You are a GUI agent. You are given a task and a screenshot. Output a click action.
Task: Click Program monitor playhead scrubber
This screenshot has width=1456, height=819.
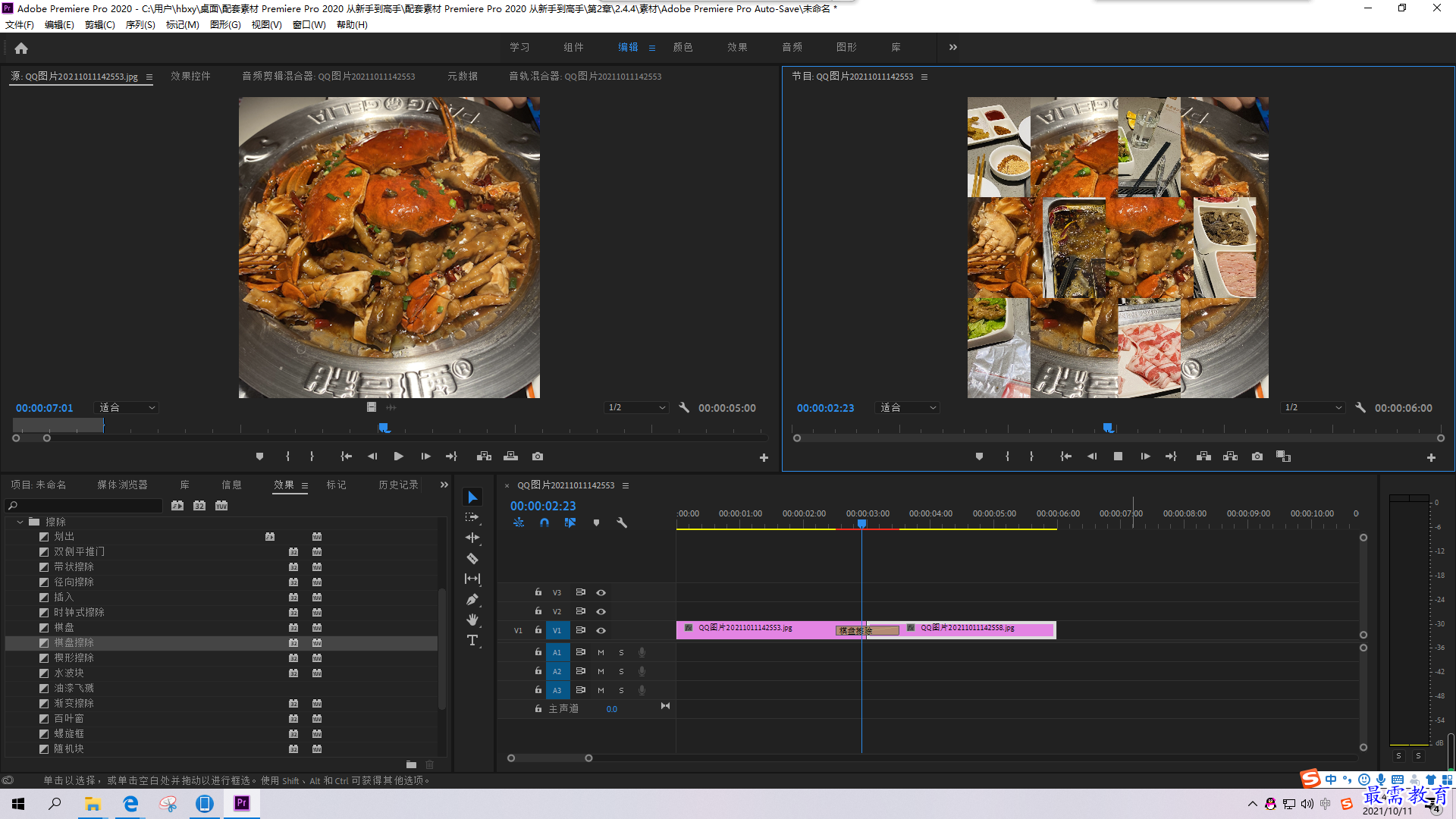pyautogui.click(x=1108, y=428)
